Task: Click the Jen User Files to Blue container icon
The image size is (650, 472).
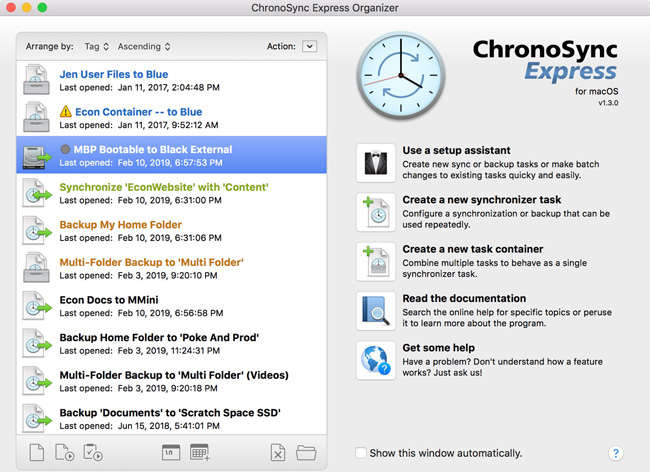Action: 36,80
